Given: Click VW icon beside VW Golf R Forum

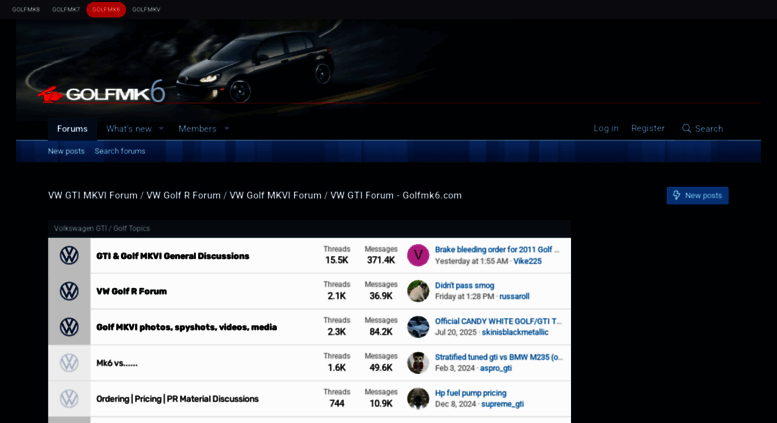Looking at the screenshot, I should (x=69, y=291).
